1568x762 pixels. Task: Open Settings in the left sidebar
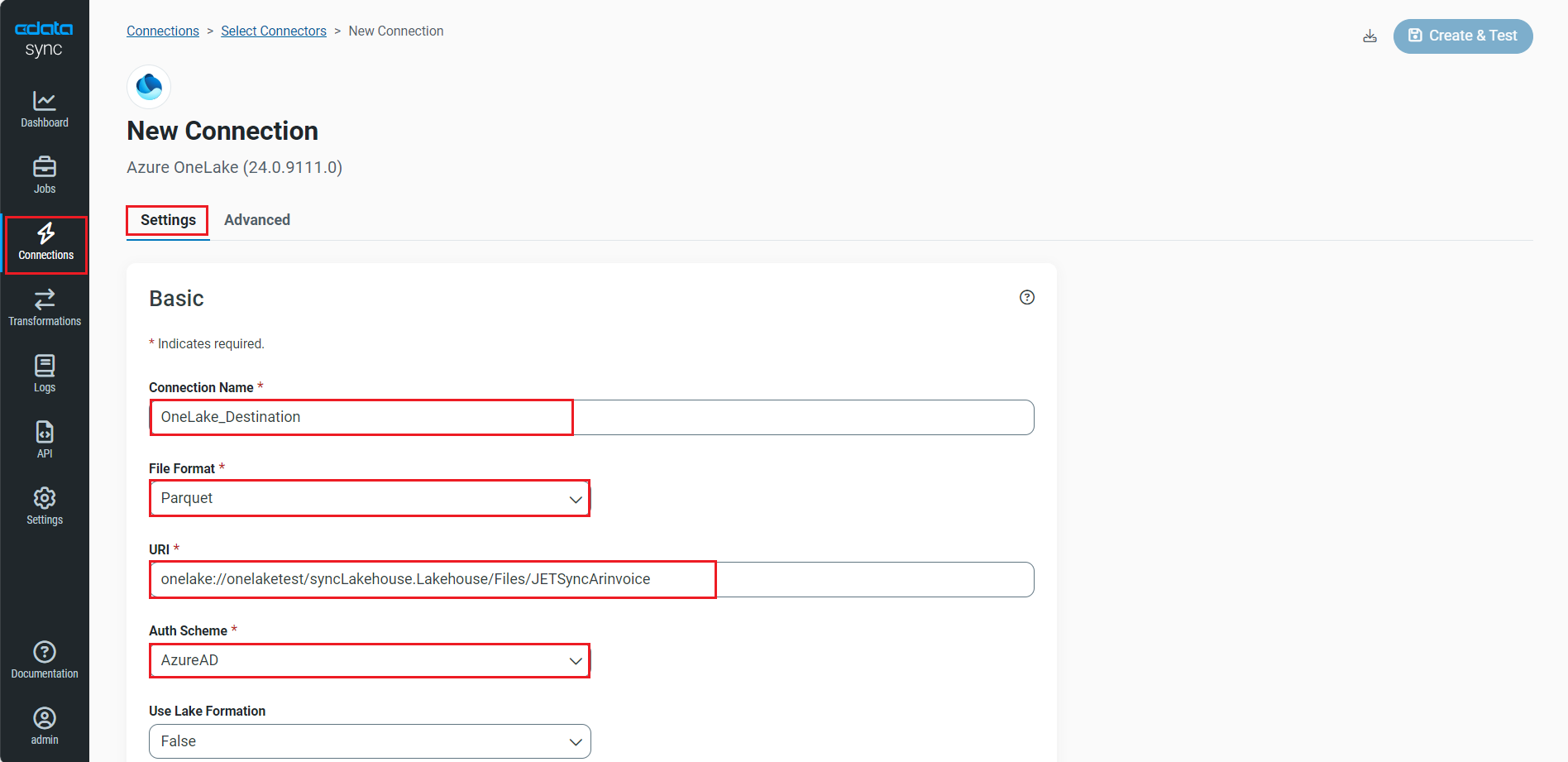coord(45,507)
